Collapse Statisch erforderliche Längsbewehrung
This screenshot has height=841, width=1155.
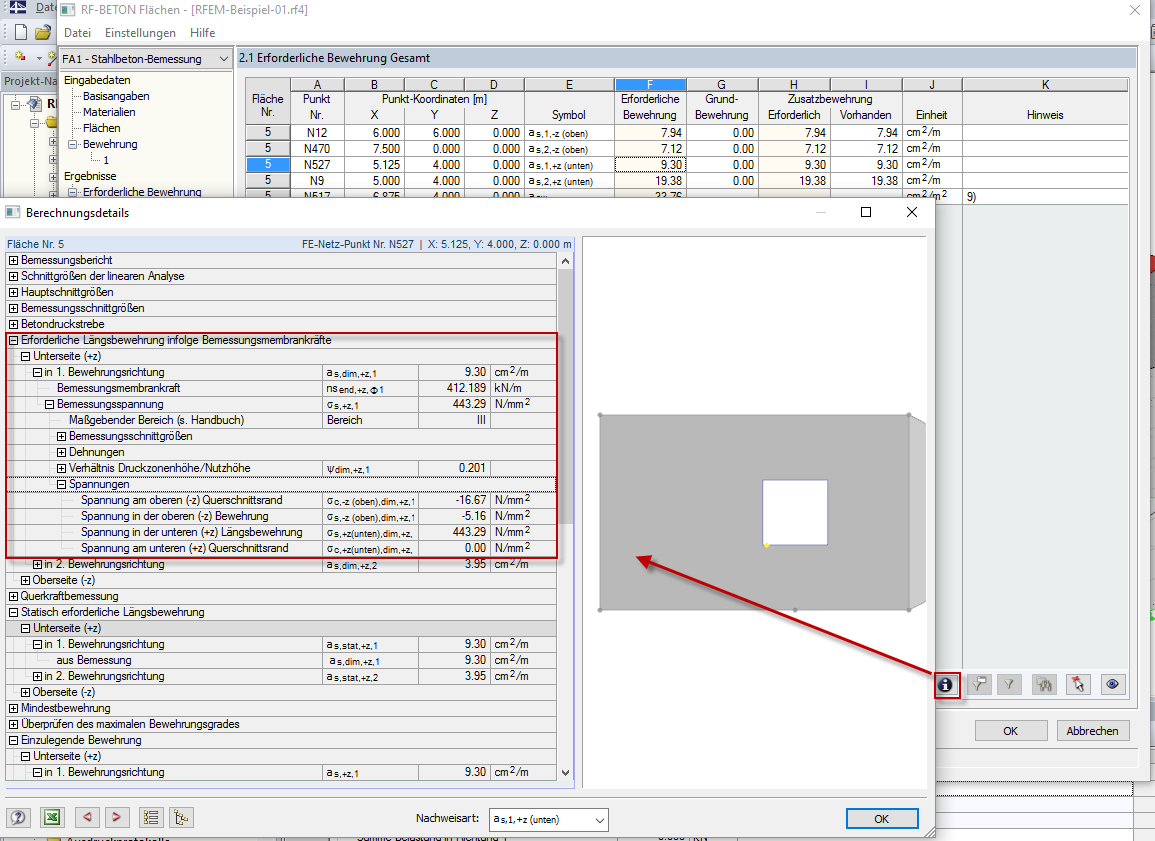tap(13, 612)
